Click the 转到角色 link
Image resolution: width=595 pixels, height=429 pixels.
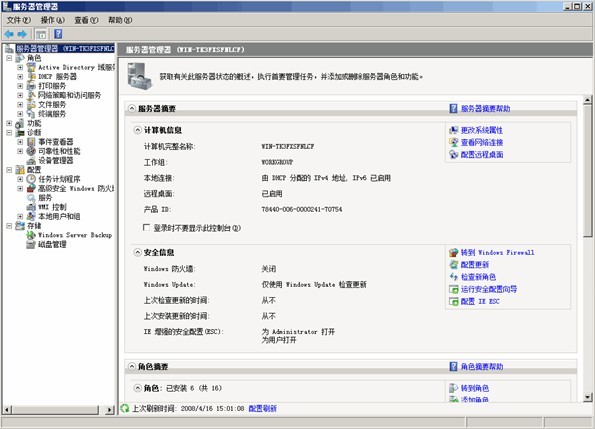click(475, 388)
